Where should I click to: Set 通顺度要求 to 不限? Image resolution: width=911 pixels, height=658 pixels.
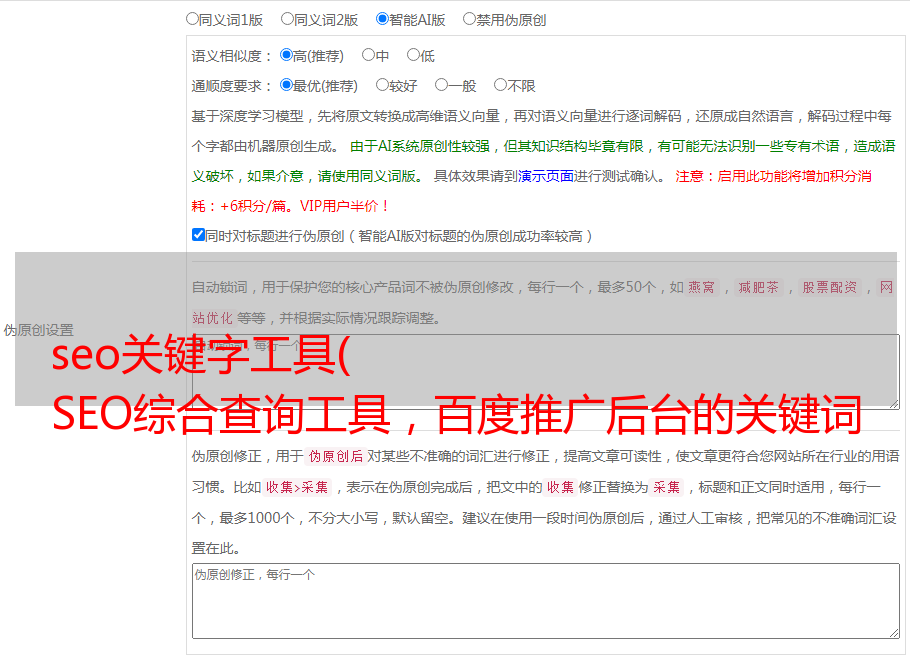[500, 85]
